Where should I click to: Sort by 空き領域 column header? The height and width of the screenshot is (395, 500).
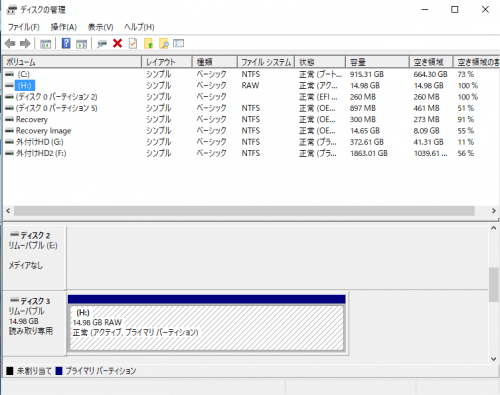(431, 62)
